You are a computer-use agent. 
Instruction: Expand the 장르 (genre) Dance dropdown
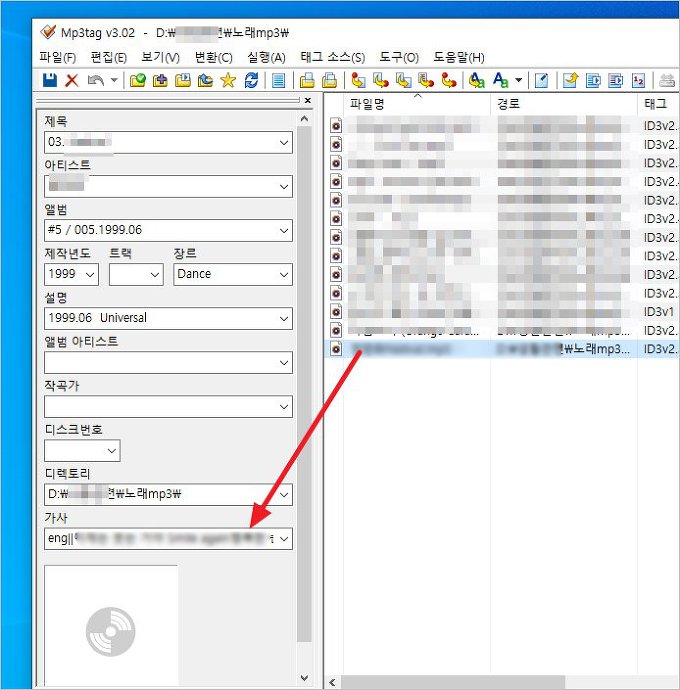click(282, 274)
